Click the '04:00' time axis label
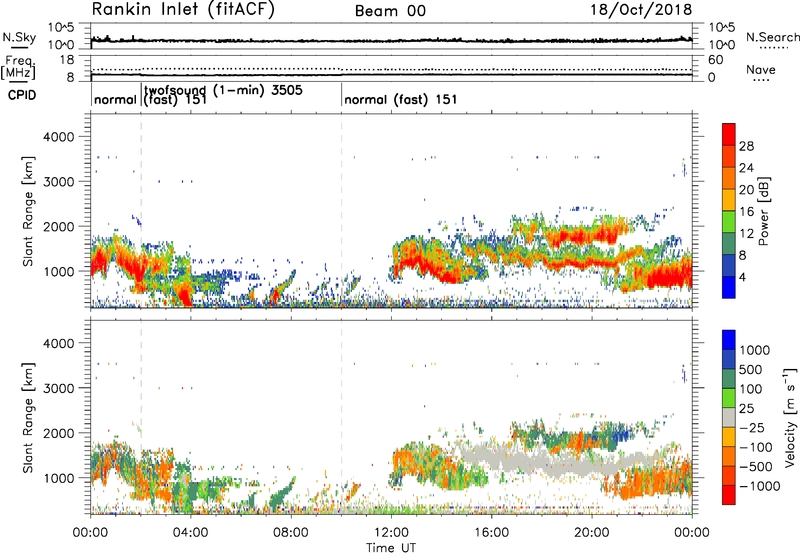Screen dimensions: 800x554 click(190, 533)
